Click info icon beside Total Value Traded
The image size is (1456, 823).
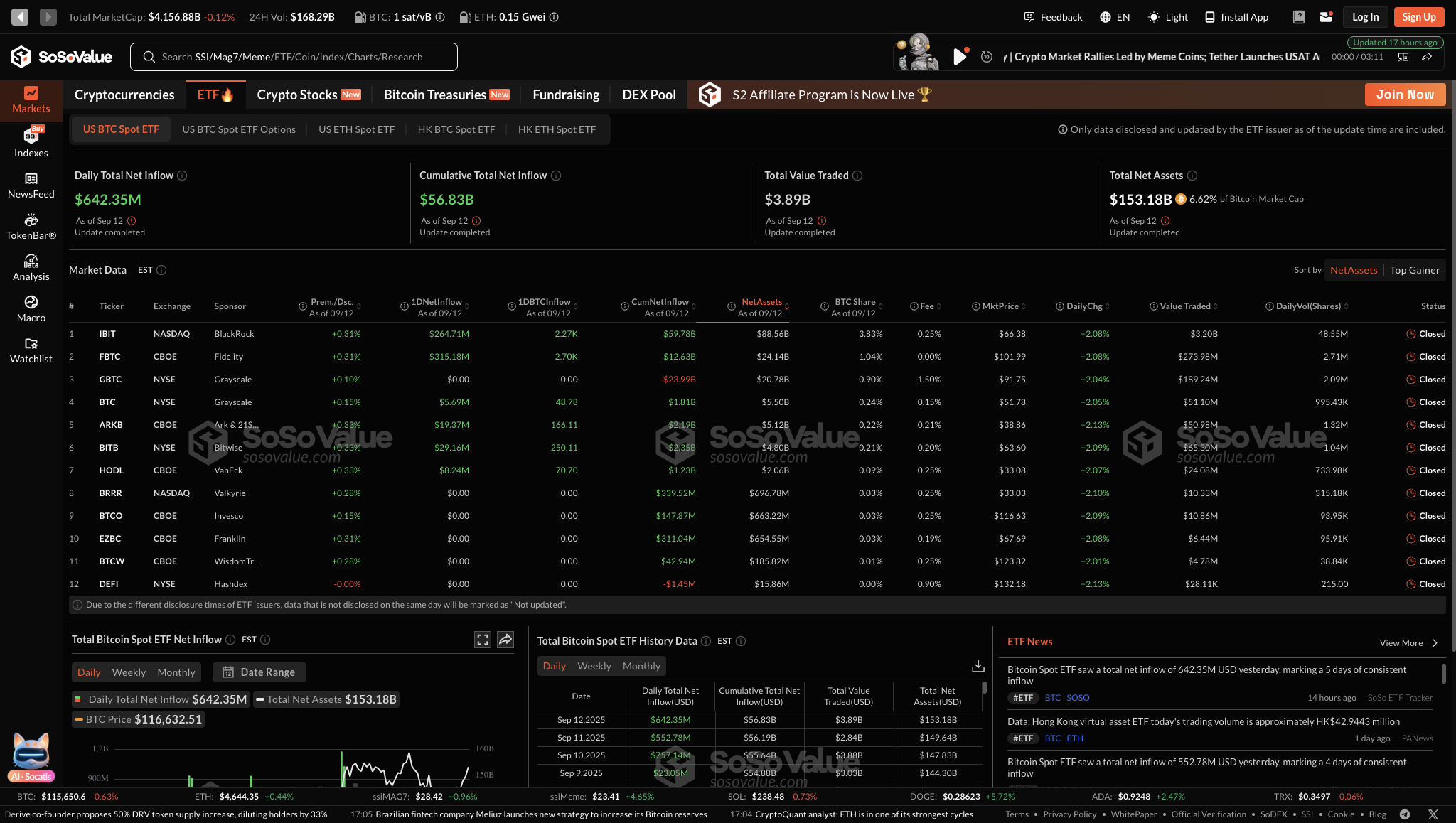857,176
